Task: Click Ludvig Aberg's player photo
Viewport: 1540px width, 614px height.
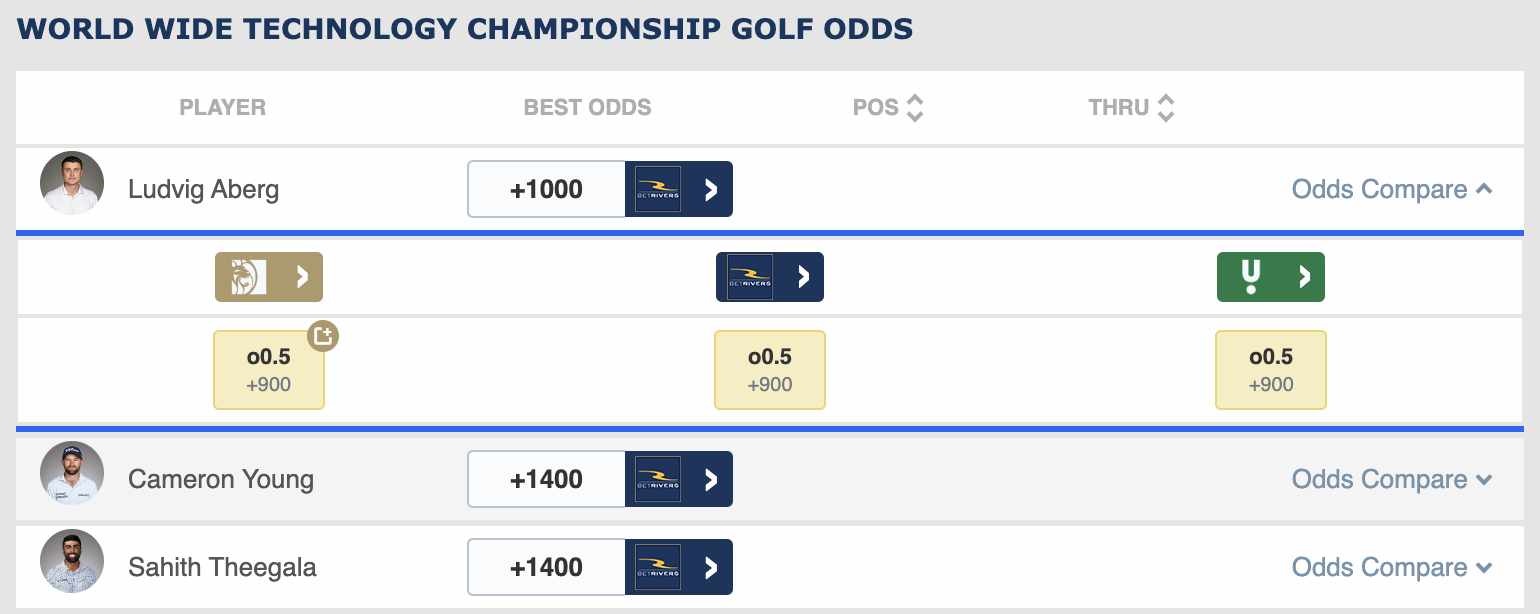Action: 72,183
